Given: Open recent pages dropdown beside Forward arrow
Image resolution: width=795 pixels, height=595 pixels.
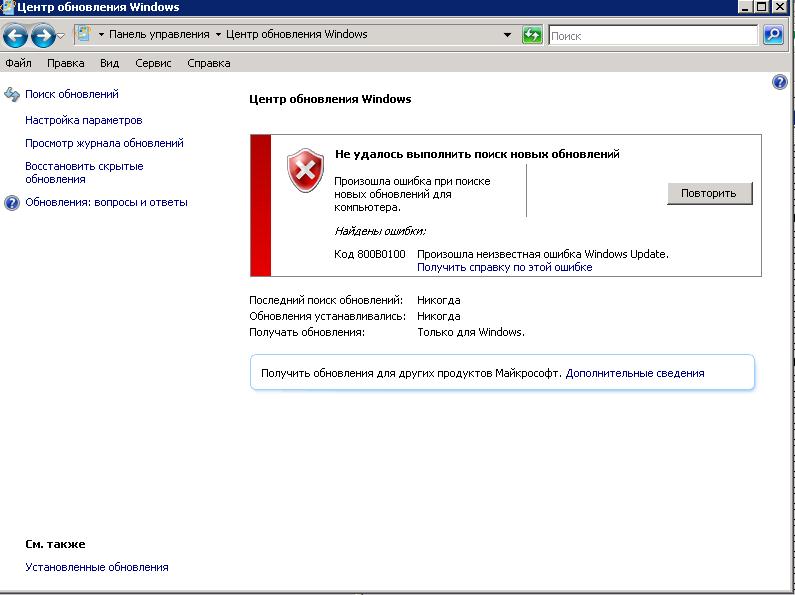Looking at the screenshot, I should [x=61, y=35].
